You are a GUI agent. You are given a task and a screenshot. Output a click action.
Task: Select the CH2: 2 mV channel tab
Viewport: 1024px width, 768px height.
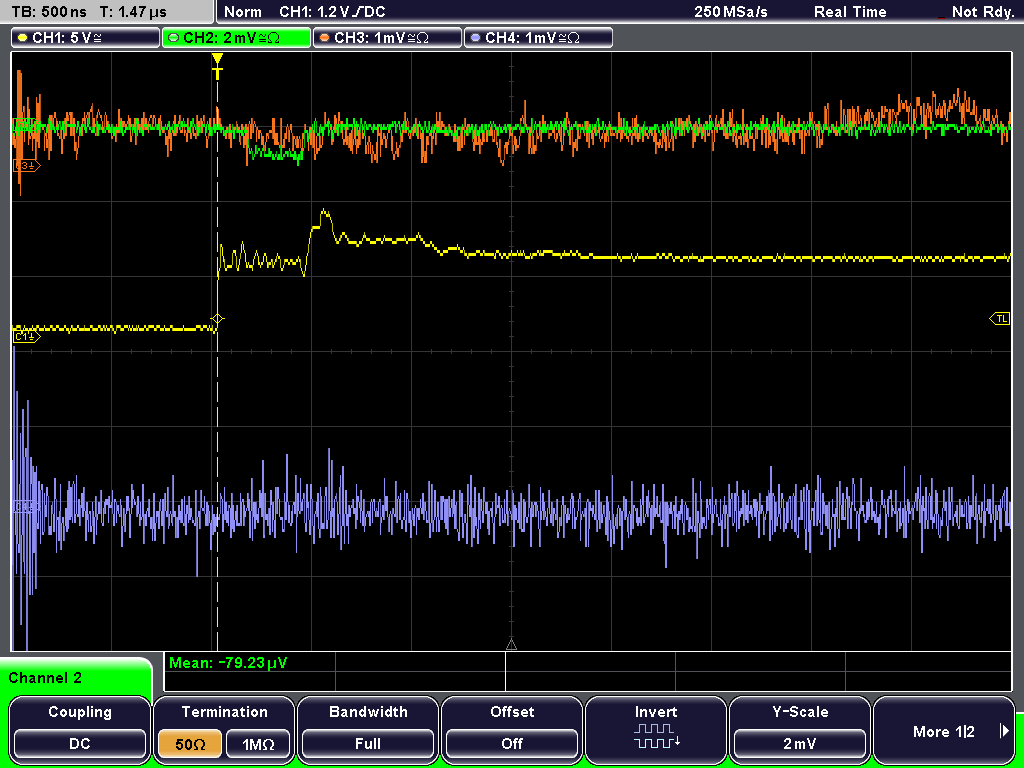236,37
